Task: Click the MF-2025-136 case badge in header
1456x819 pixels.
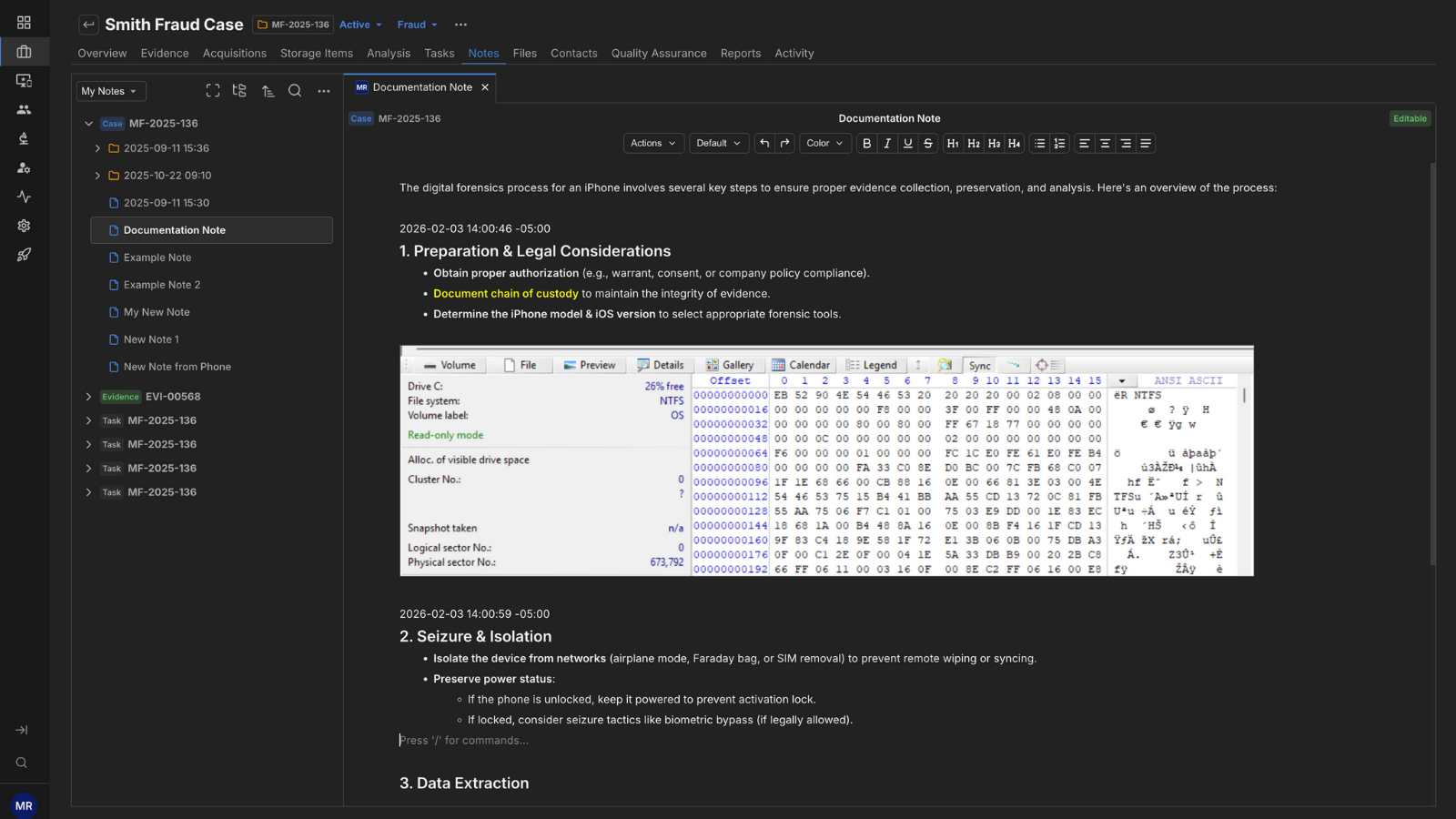Action: (293, 25)
